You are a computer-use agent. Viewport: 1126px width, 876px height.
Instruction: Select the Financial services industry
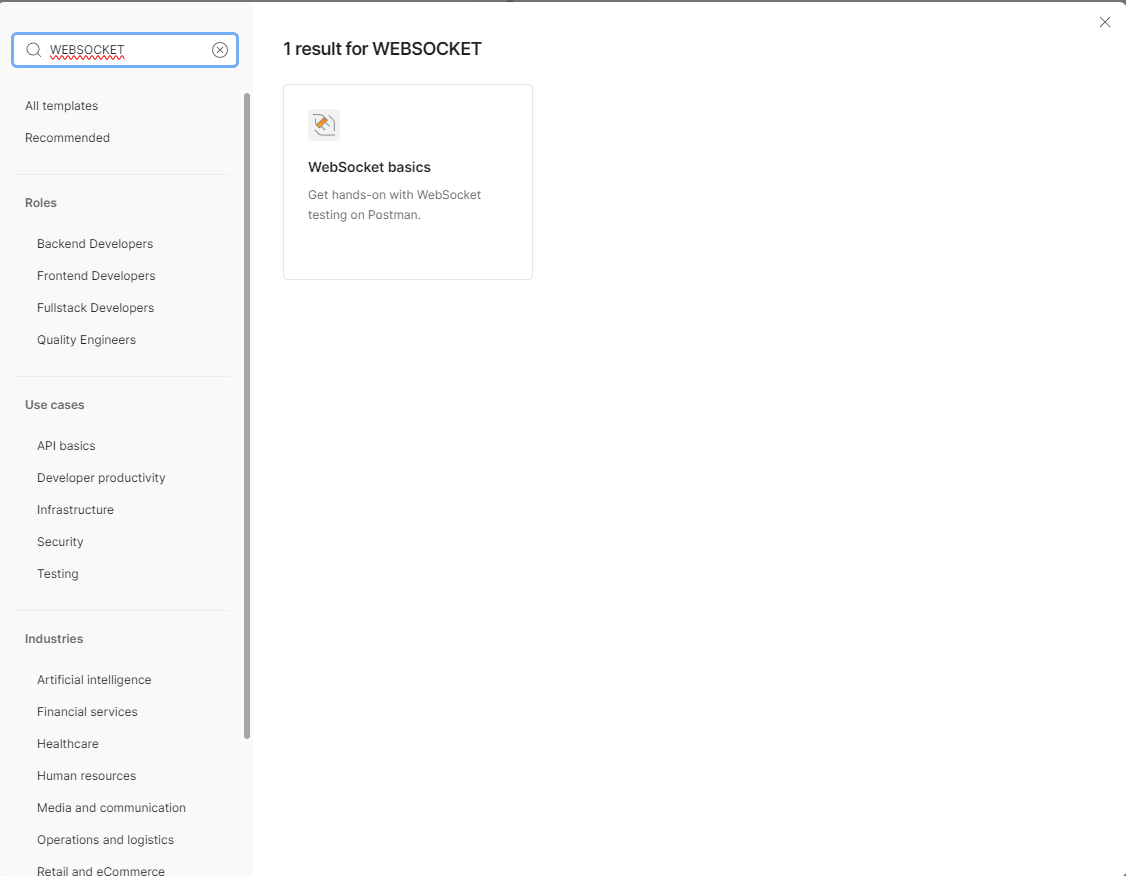(87, 711)
